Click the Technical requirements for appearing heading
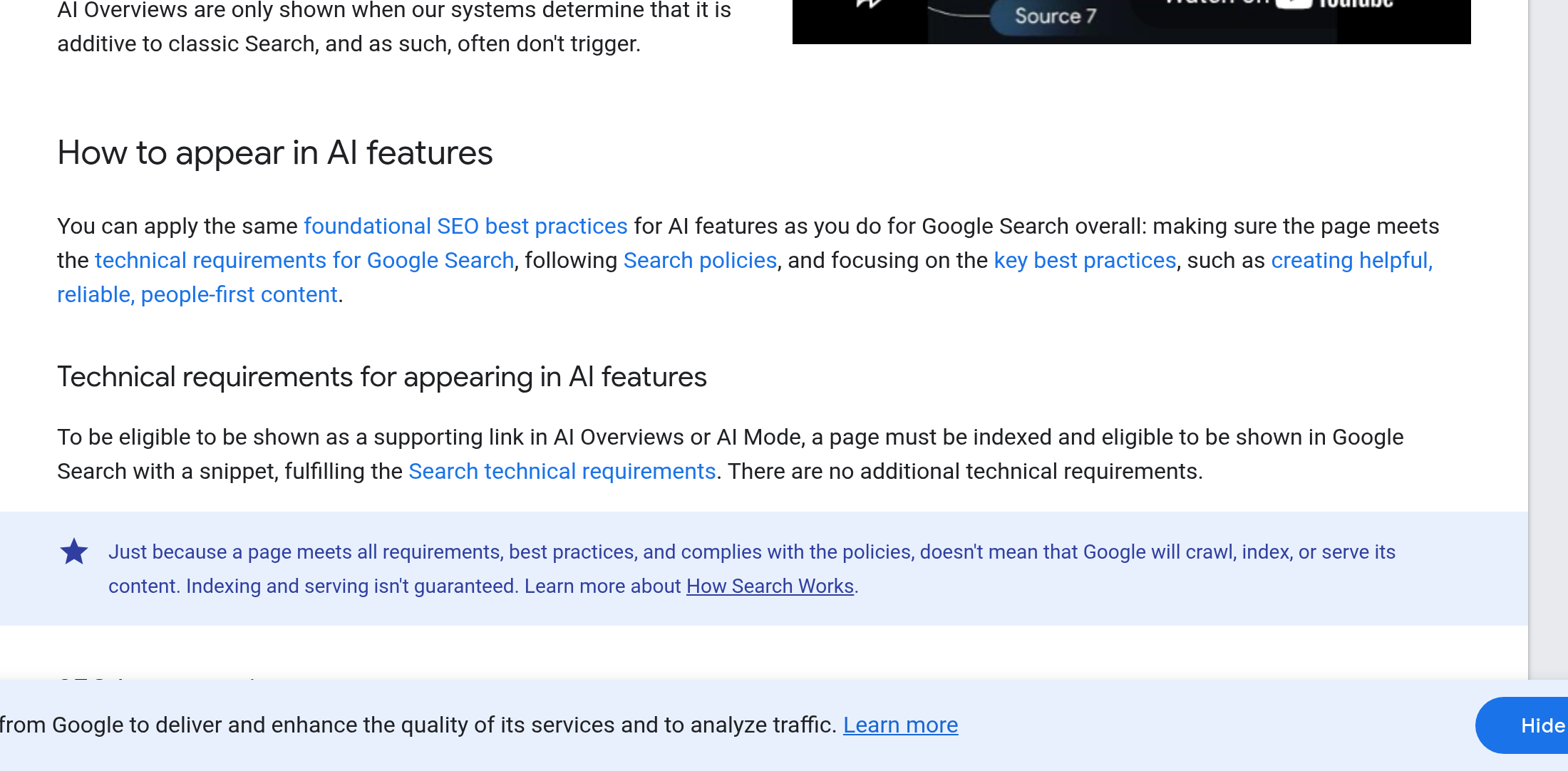This screenshot has width=1568, height=771. tap(382, 377)
